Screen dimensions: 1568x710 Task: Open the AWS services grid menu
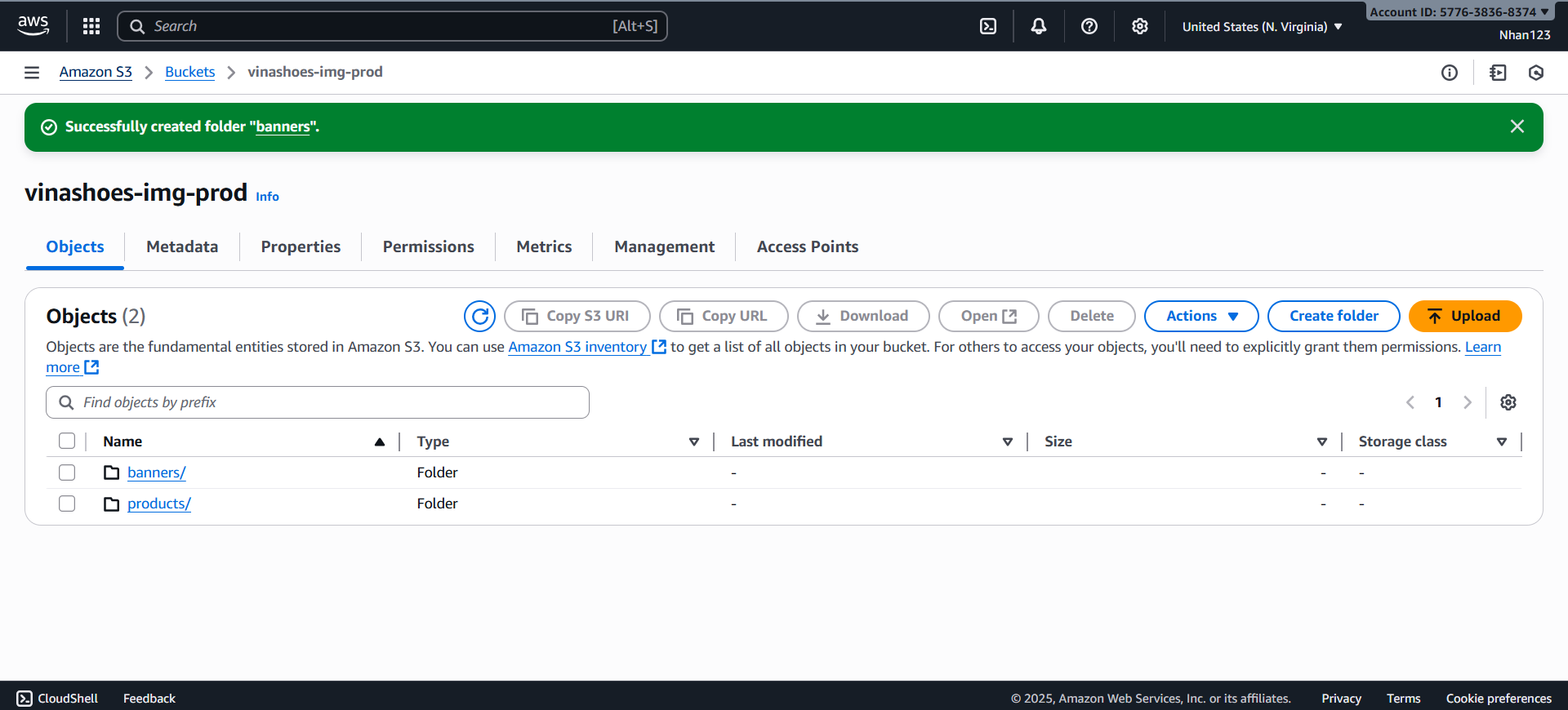[91, 26]
